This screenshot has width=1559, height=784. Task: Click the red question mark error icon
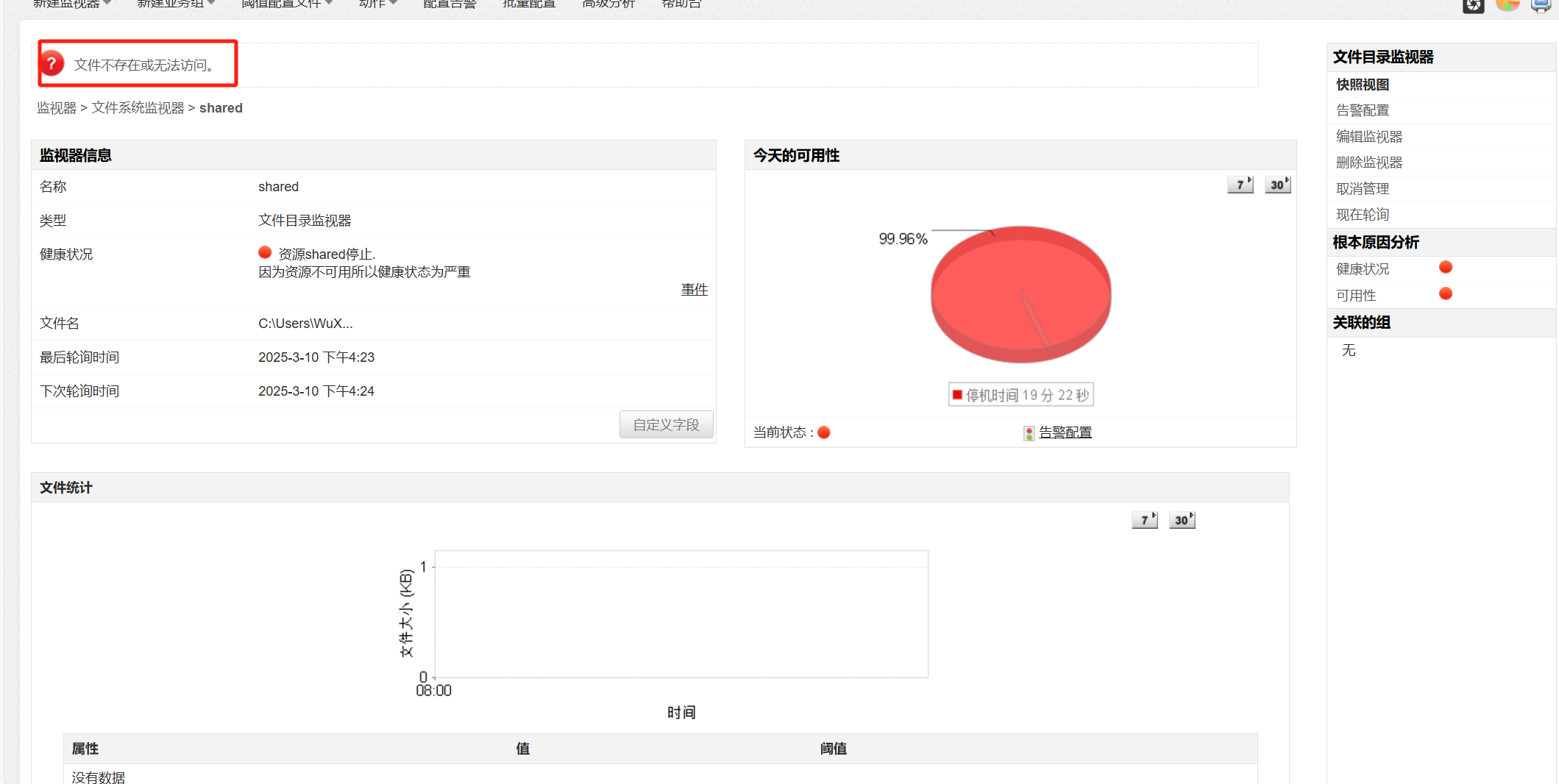tap(52, 64)
